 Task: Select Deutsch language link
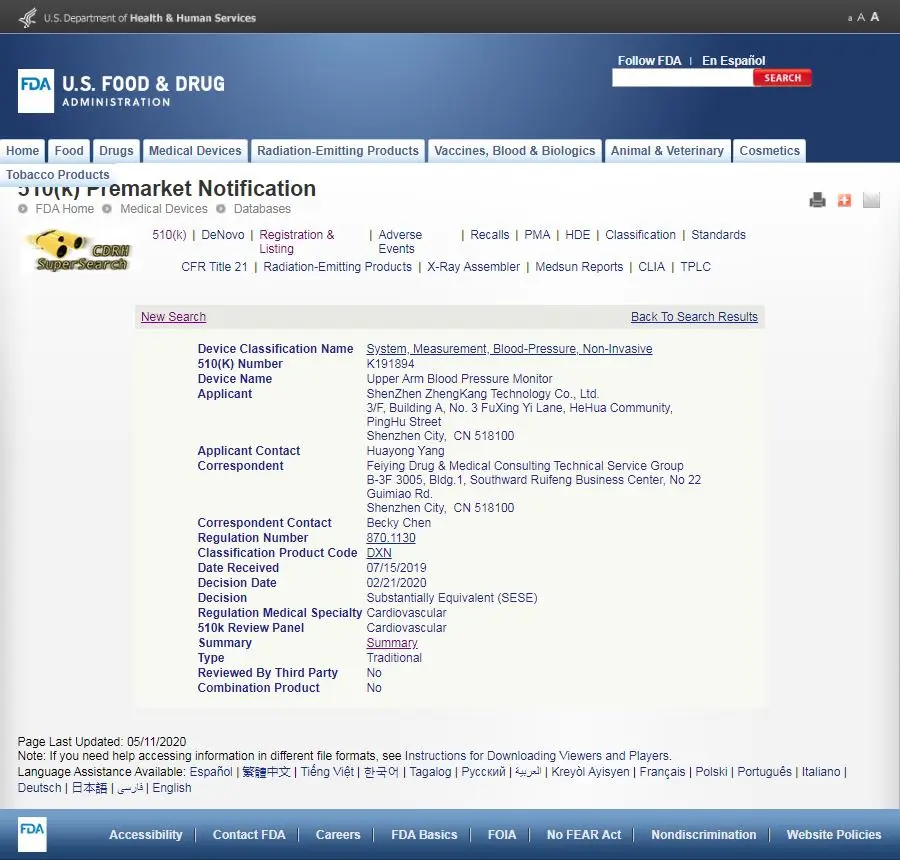(x=39, y=788)
